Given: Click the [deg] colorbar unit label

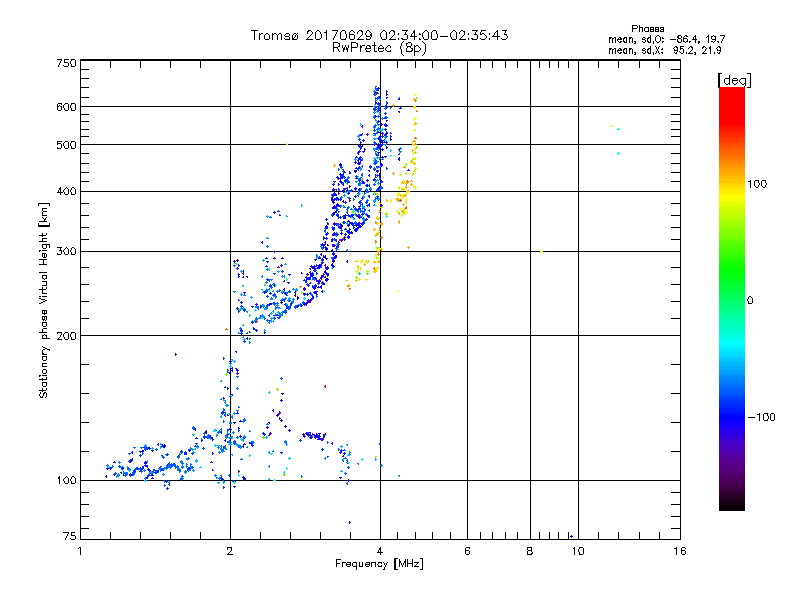Looking at the screenshot, I should 733,79.
